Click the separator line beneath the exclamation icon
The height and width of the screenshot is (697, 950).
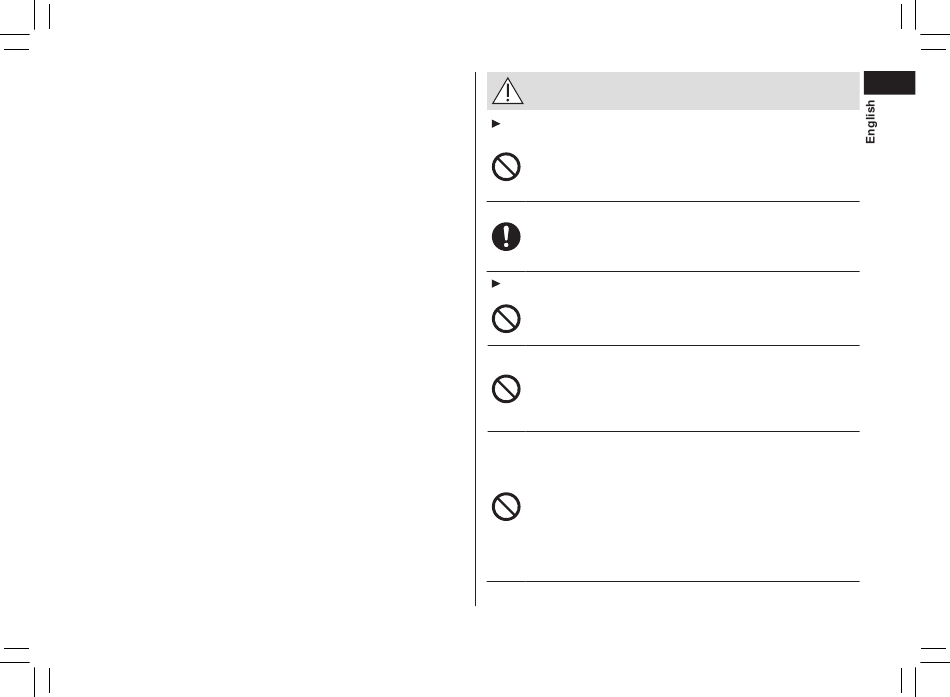(x=673, y=271)
